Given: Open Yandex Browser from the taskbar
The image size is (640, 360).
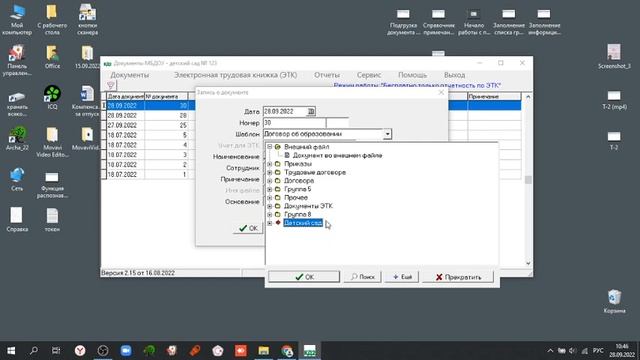Looking at the screenshot, I should pos(80,351).
